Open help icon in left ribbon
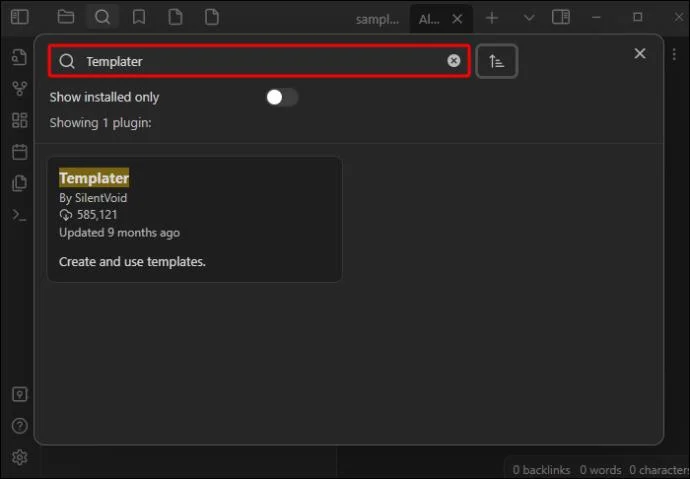Image resolution: width=690 pixels, height=479 pixels. 19,426
